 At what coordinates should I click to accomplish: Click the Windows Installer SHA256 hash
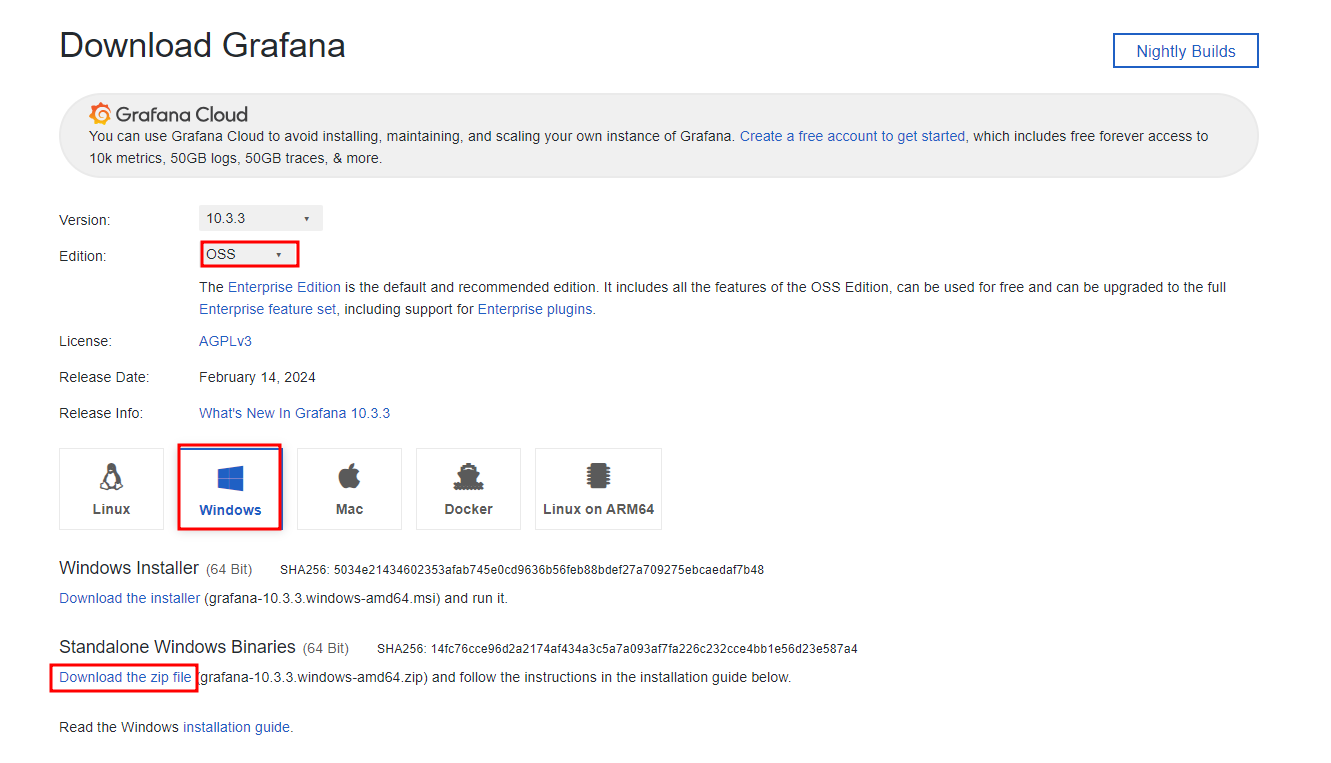point(549,570)
